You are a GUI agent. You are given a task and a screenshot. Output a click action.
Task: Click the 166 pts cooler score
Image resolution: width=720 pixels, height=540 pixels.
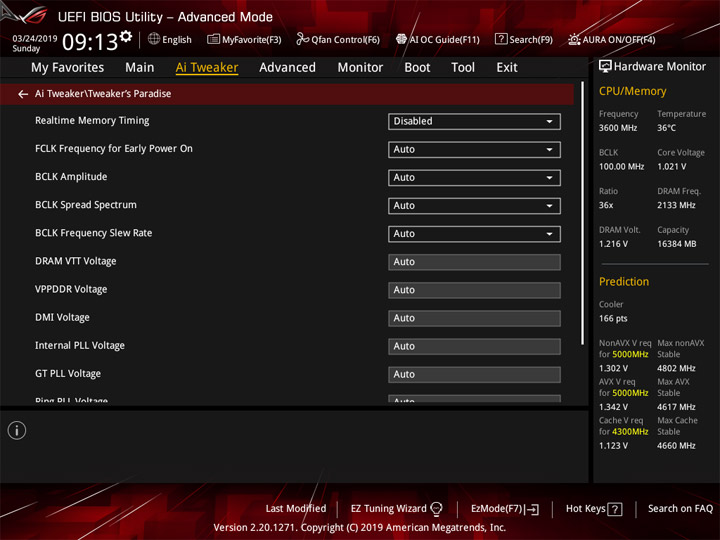coord(613,319)
